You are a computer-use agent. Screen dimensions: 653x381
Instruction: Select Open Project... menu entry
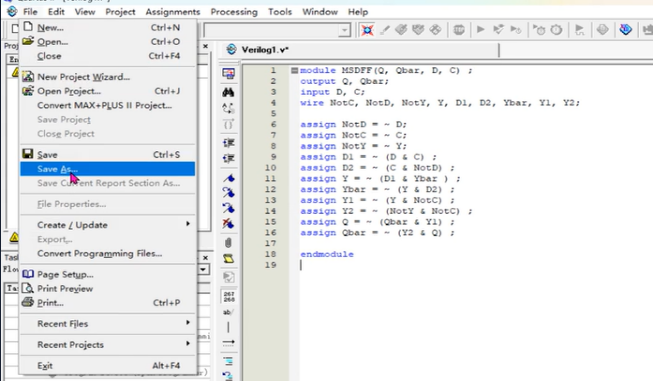coord(108,91)
